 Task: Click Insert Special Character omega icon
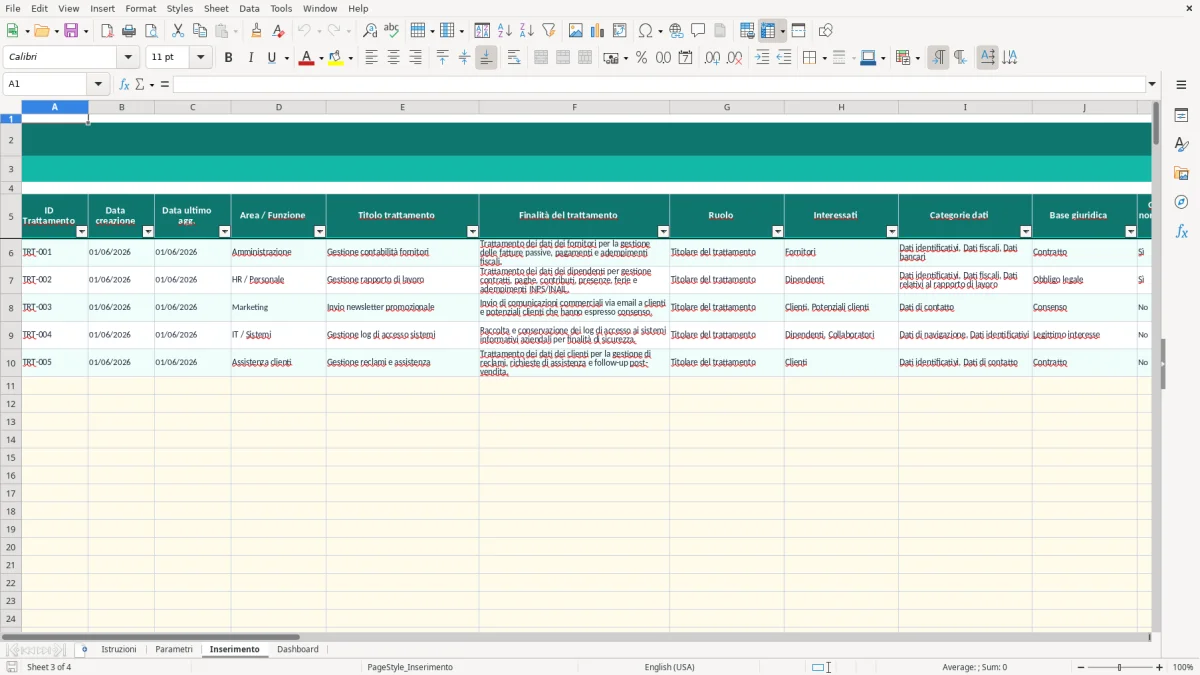click(646, 31)
